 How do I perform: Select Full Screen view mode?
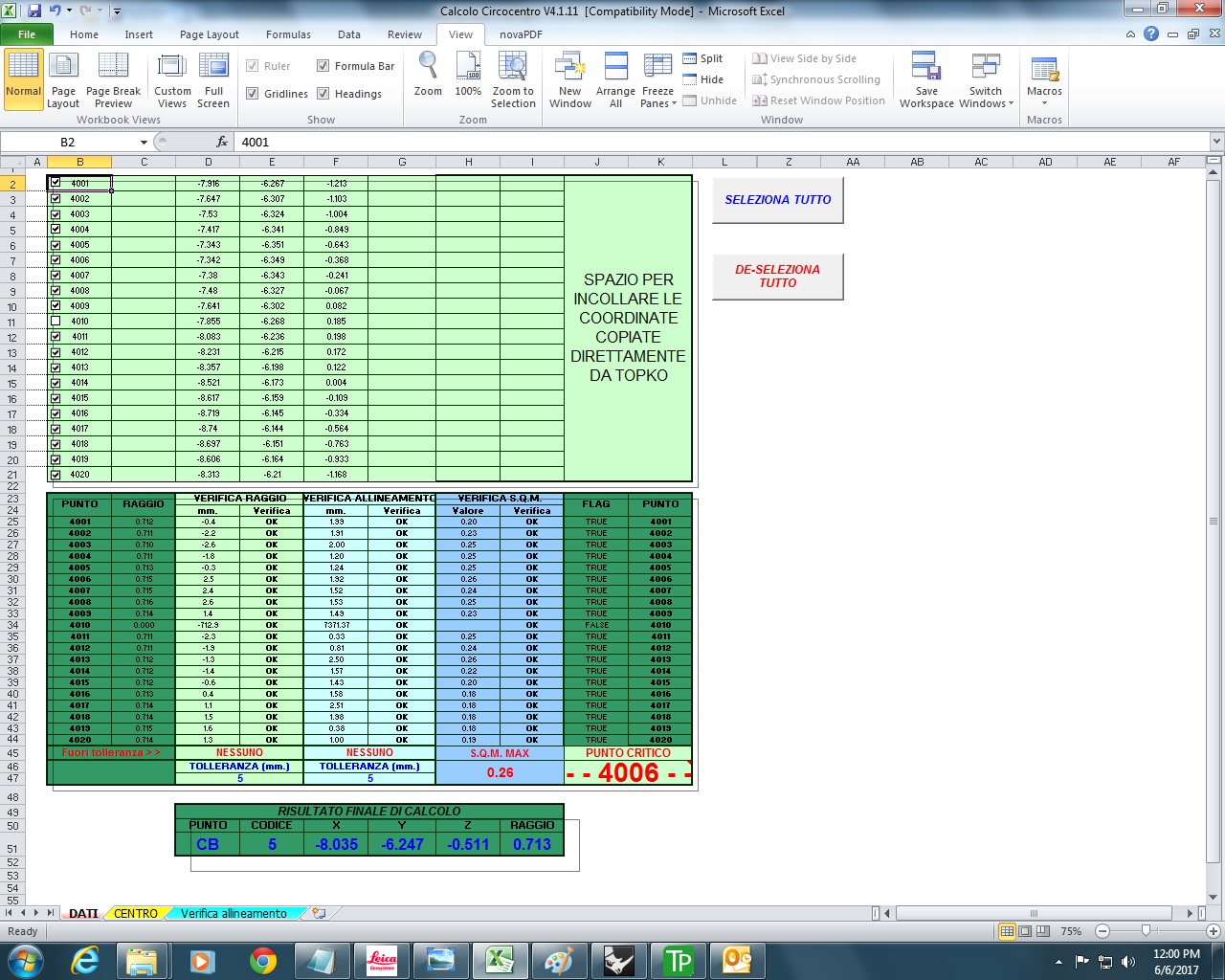click(x=213, y=78)
